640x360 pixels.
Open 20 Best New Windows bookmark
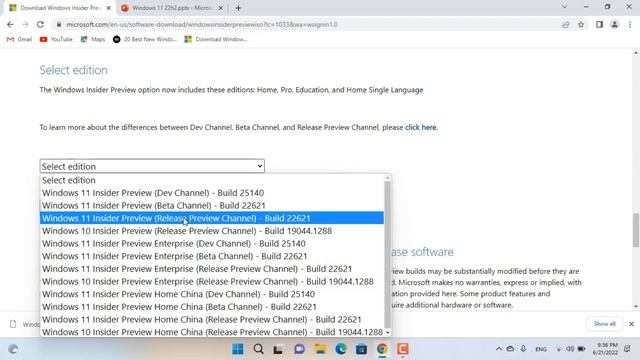pos(145,39)
